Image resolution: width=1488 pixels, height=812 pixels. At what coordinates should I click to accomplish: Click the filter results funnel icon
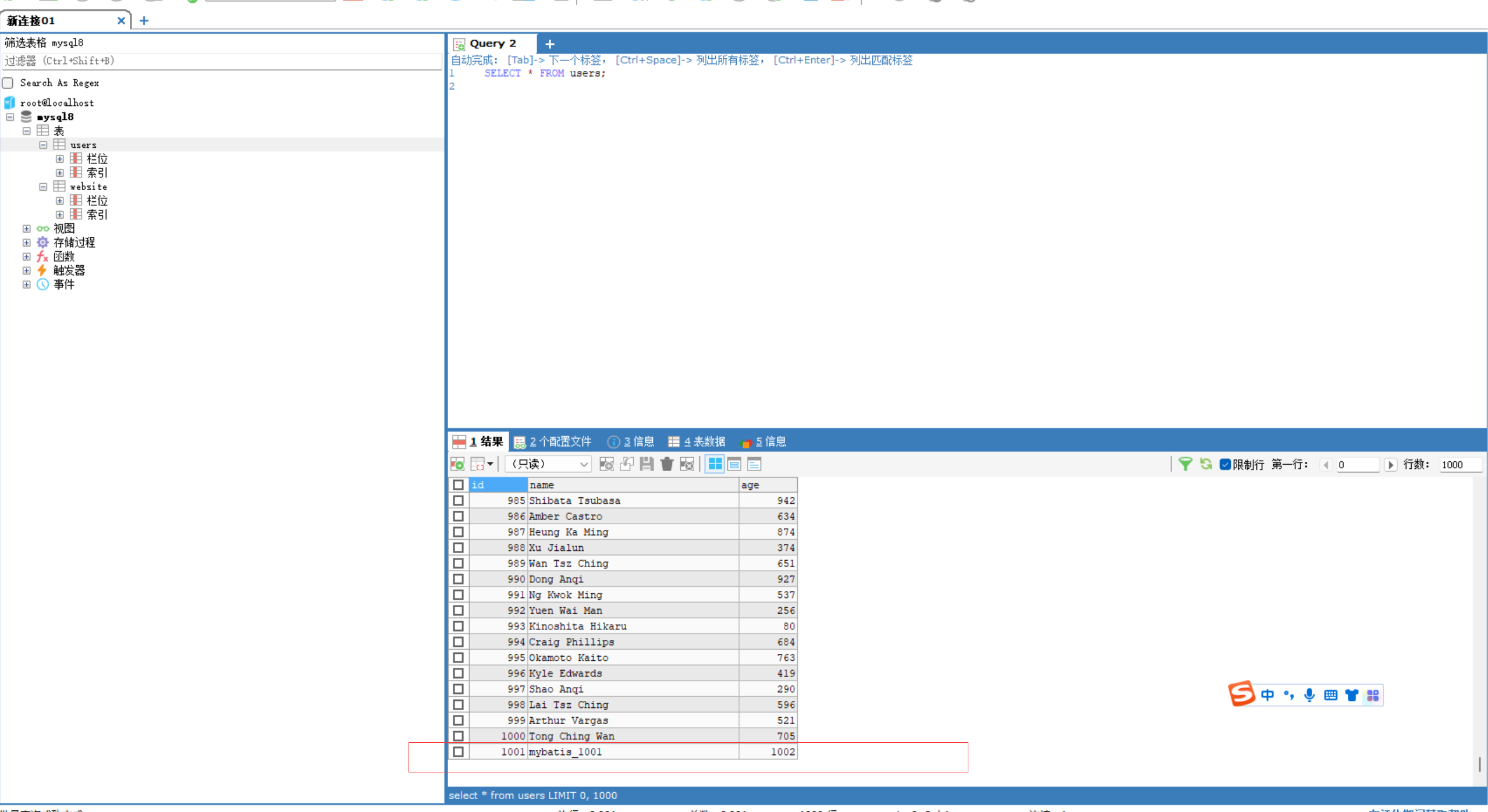(x=1184, y=464)
